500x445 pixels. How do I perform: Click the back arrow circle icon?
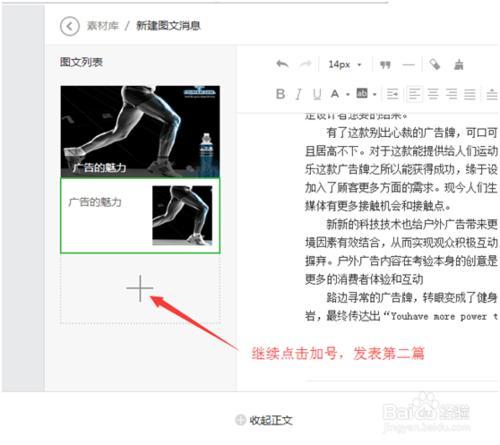[x=70, y=26]
